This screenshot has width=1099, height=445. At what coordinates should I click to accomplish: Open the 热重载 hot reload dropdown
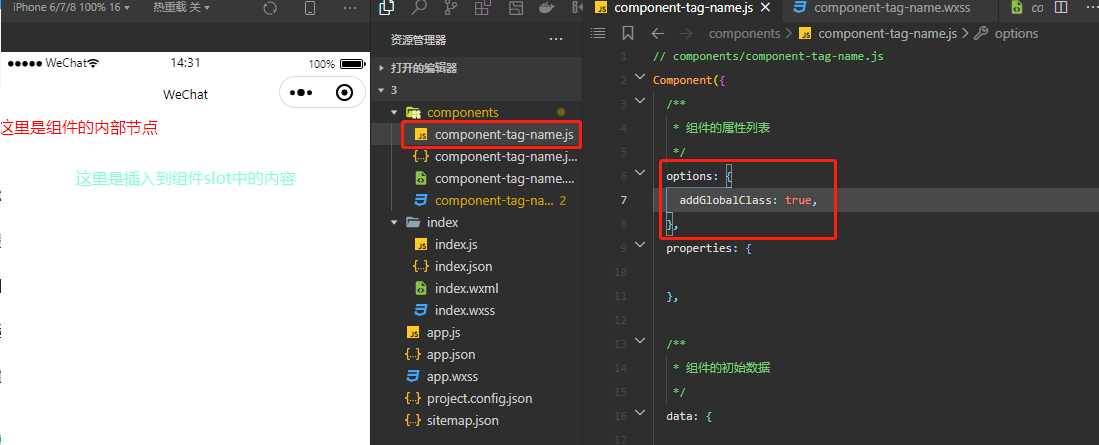(x=181, y=7)
